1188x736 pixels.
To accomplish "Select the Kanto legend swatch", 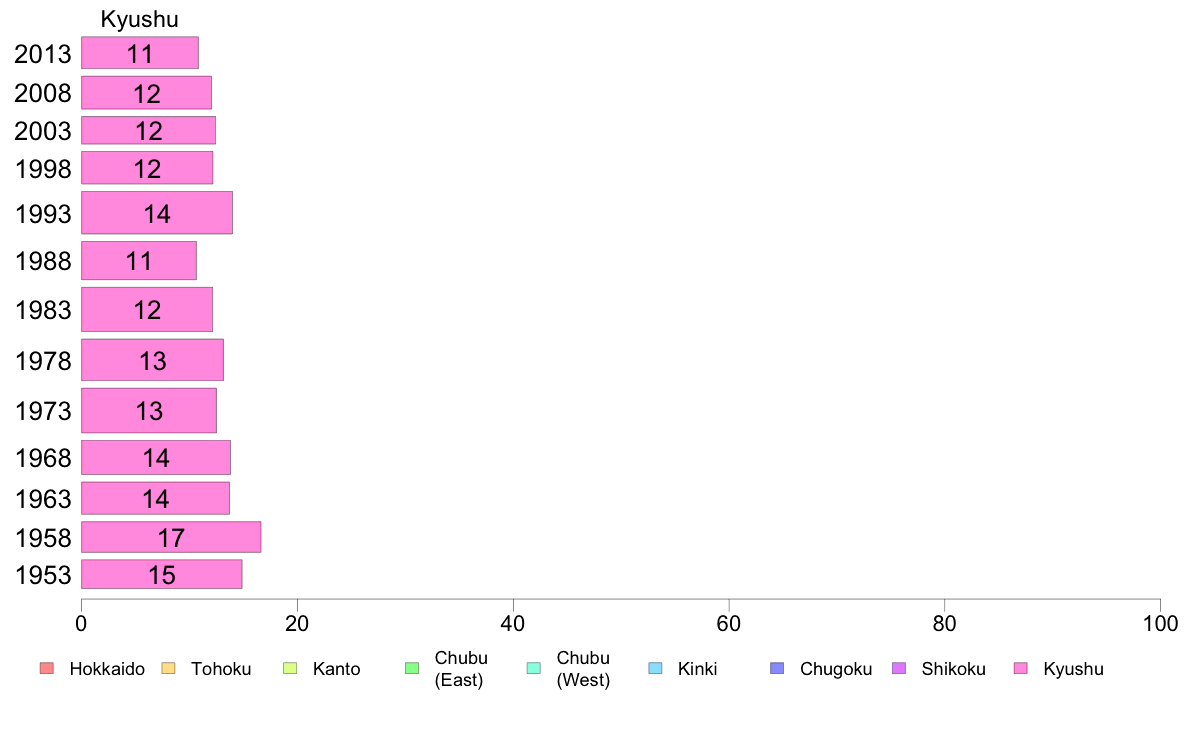I will click(x=290, y=668).
